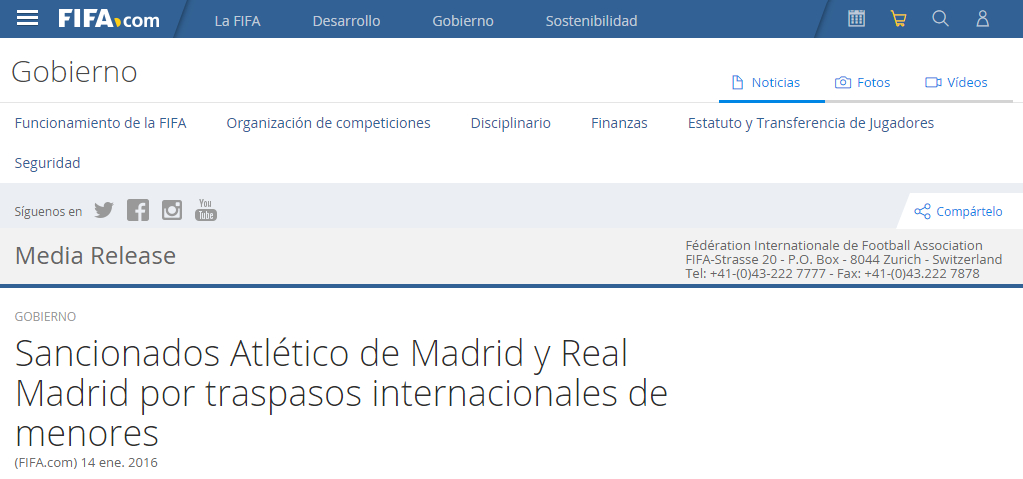Open the yellow shopping cart

898,19
